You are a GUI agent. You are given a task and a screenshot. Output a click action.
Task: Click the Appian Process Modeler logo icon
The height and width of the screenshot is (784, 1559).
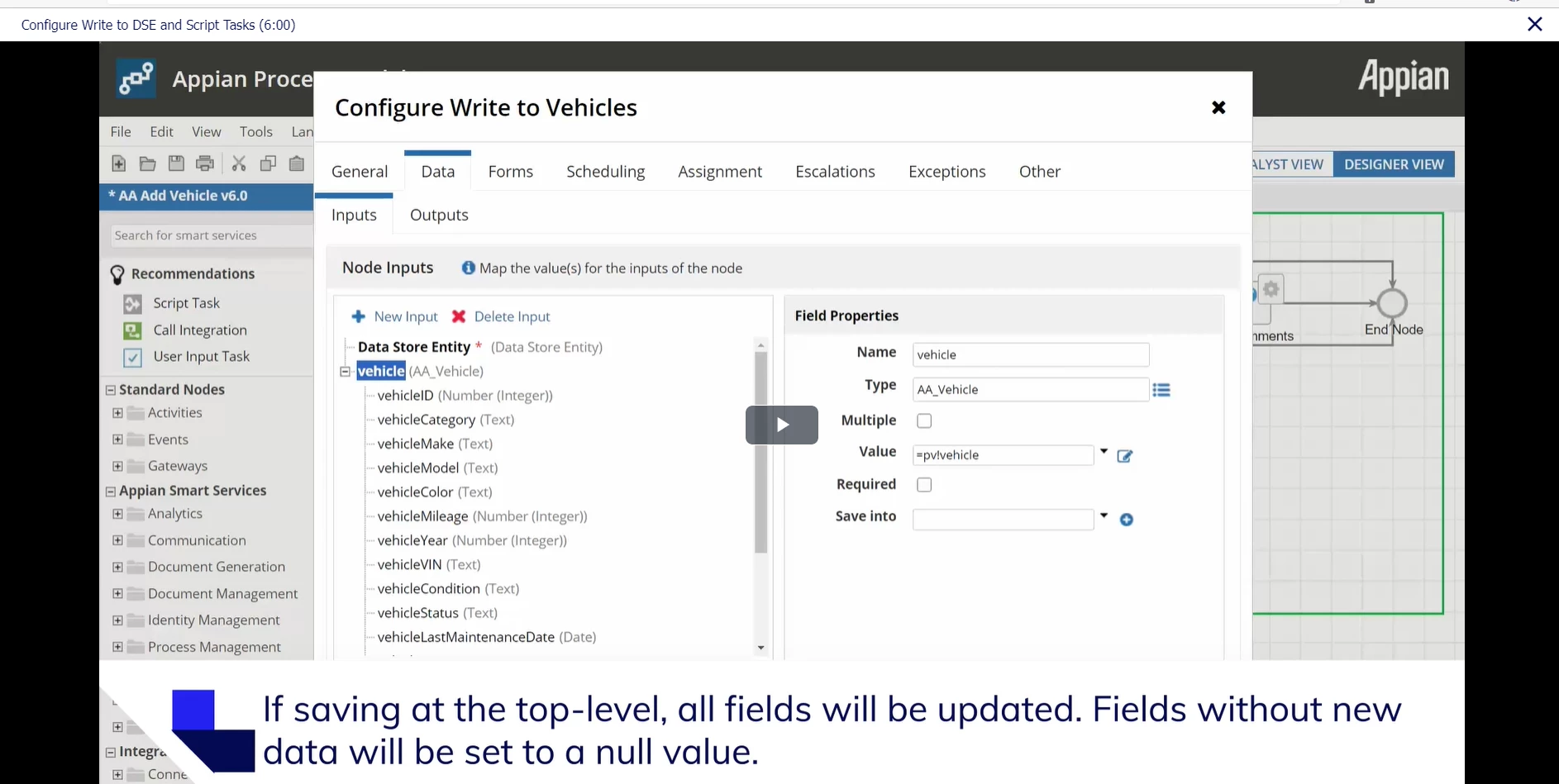pyautogui.click(x=136, y=79)
